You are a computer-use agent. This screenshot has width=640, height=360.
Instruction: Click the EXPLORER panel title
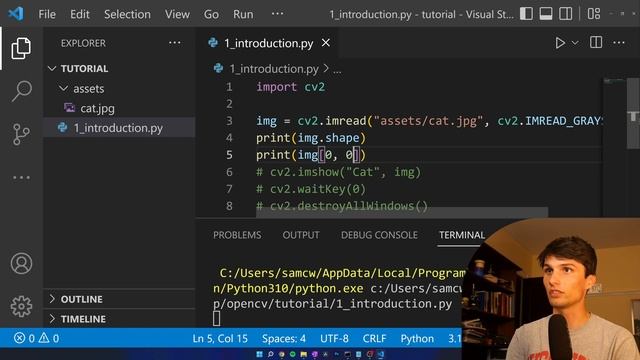[x=83, y=43]
